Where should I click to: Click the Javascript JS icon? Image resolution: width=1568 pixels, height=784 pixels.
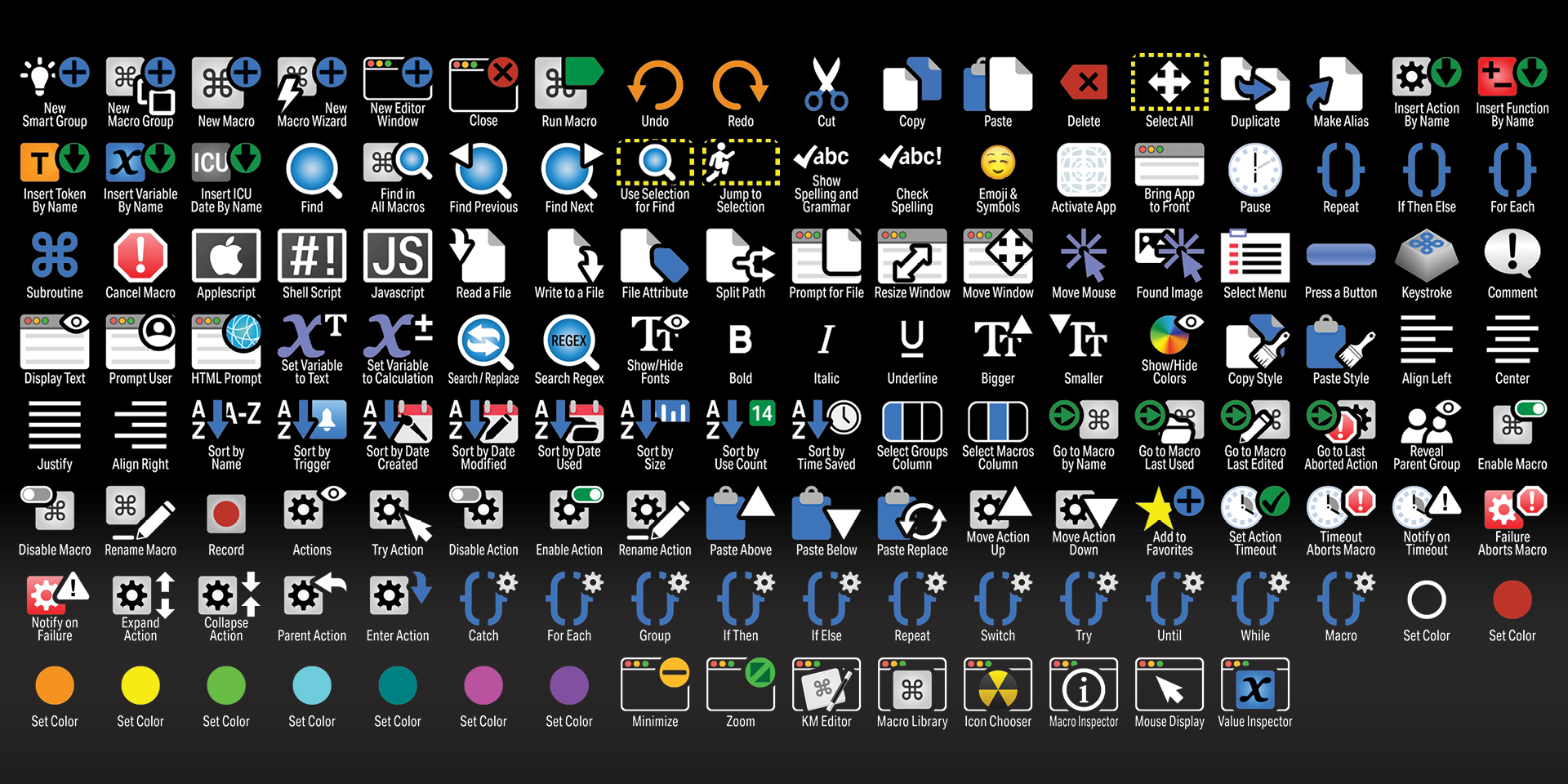(398, 256)
